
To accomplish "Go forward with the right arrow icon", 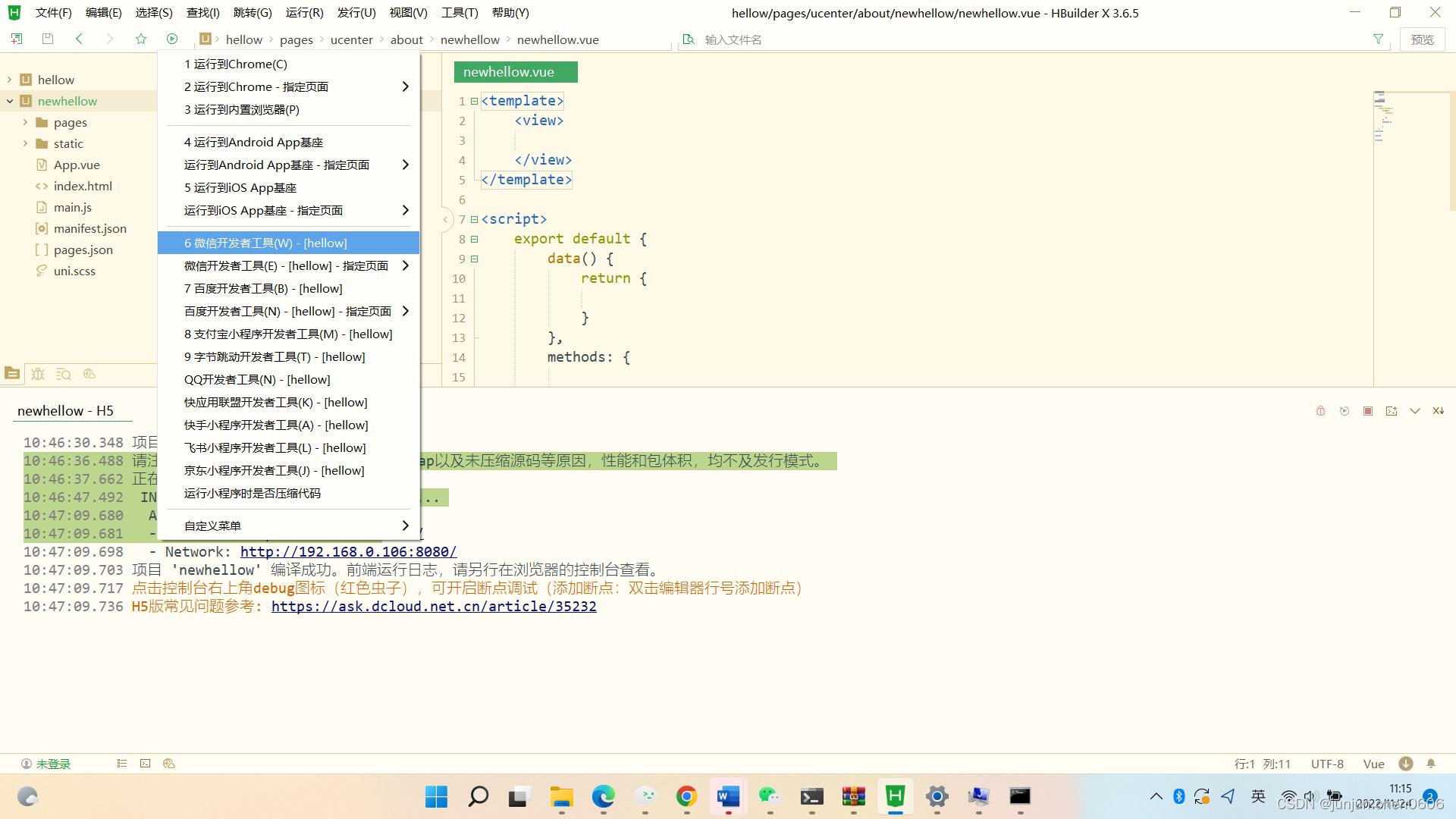I will [110, 39].
